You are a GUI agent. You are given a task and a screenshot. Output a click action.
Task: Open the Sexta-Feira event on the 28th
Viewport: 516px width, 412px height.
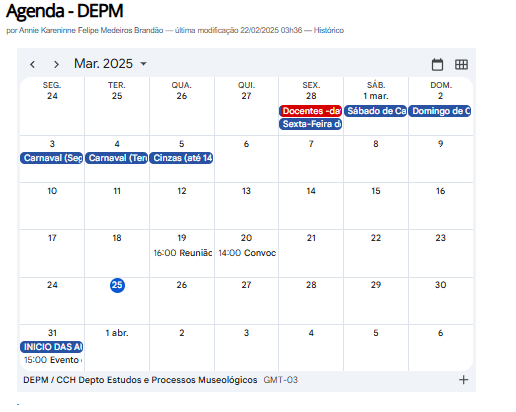pyautogui.click(x=310, y=124)
